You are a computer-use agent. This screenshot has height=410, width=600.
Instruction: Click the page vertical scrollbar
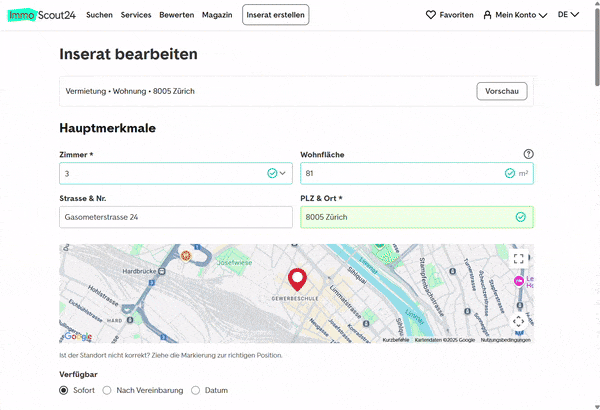pos(597,46)
